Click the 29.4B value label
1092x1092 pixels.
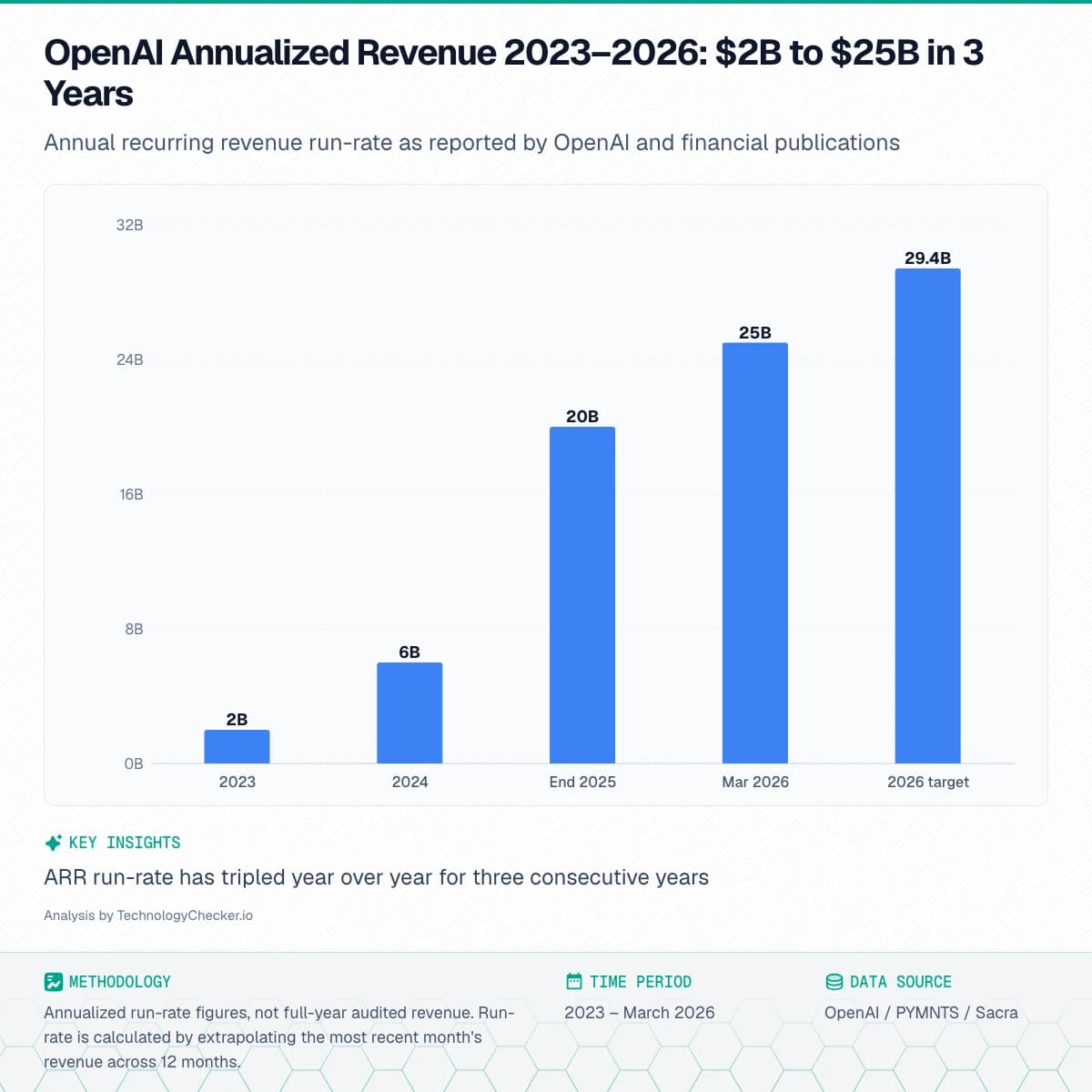click(x=928, y=258)
